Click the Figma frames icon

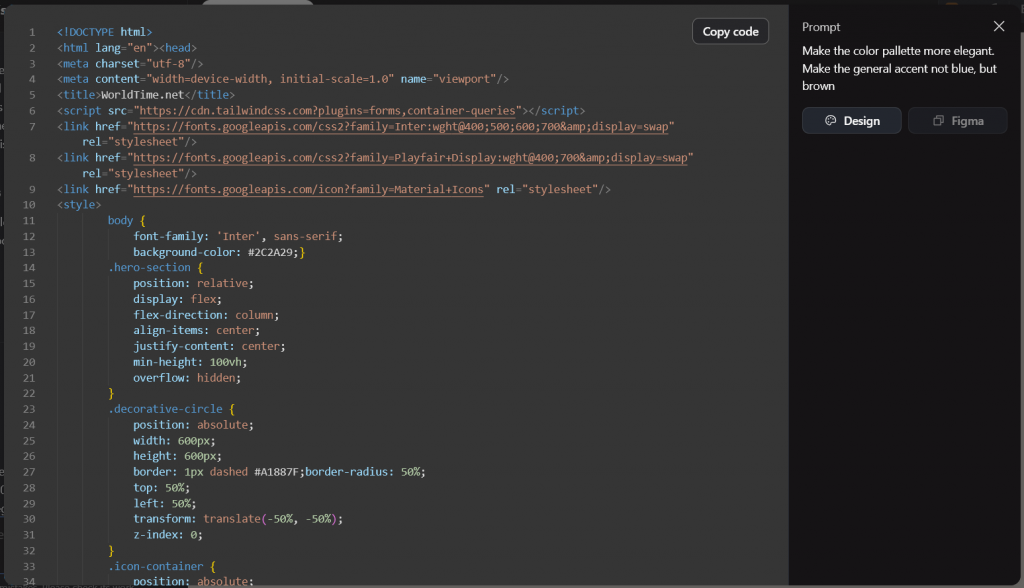tap(938, 121)
